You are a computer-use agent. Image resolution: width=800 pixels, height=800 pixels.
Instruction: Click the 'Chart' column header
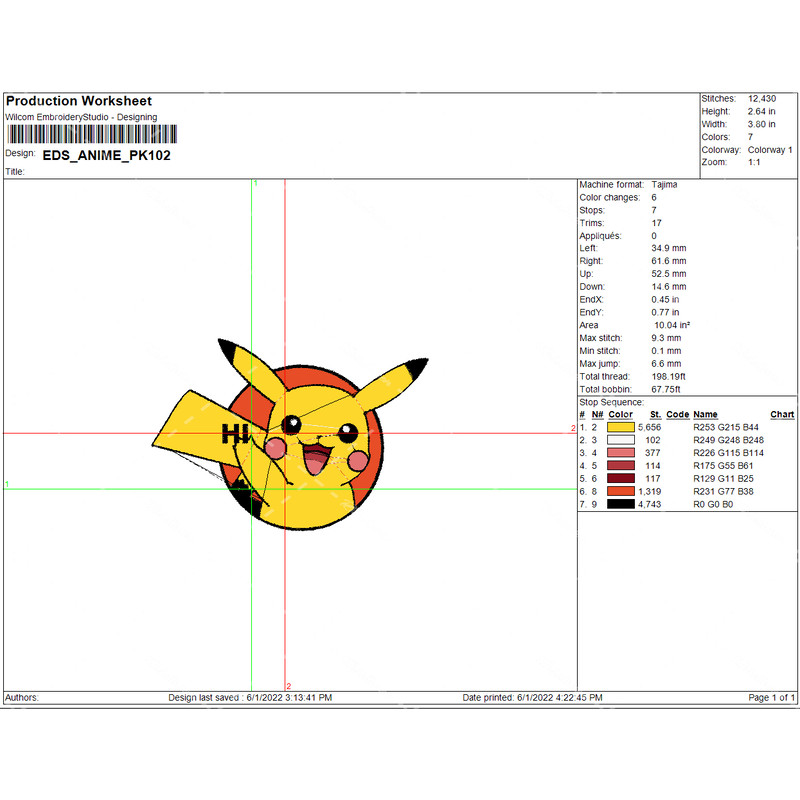[x=782, y=414]
